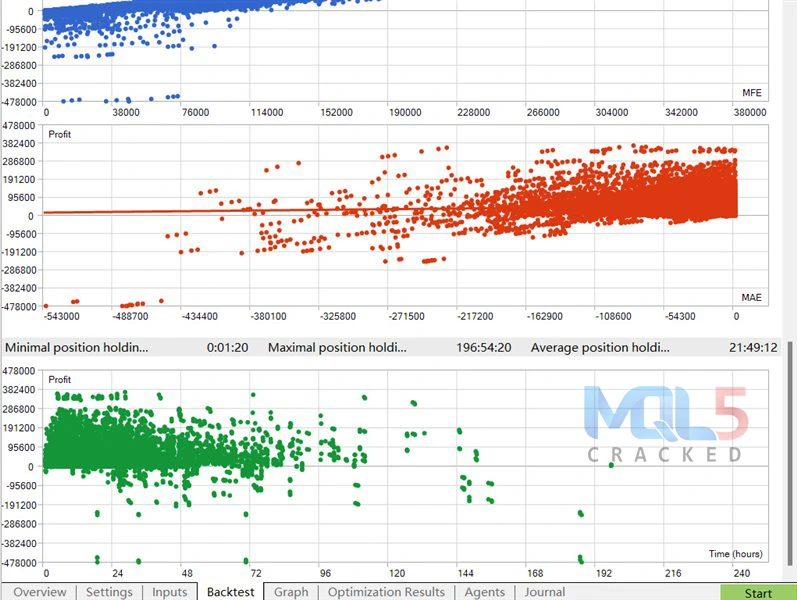Click the 'Time (hours)' axis label
Screen dimensions: 797x600
[x=735, y=554]
